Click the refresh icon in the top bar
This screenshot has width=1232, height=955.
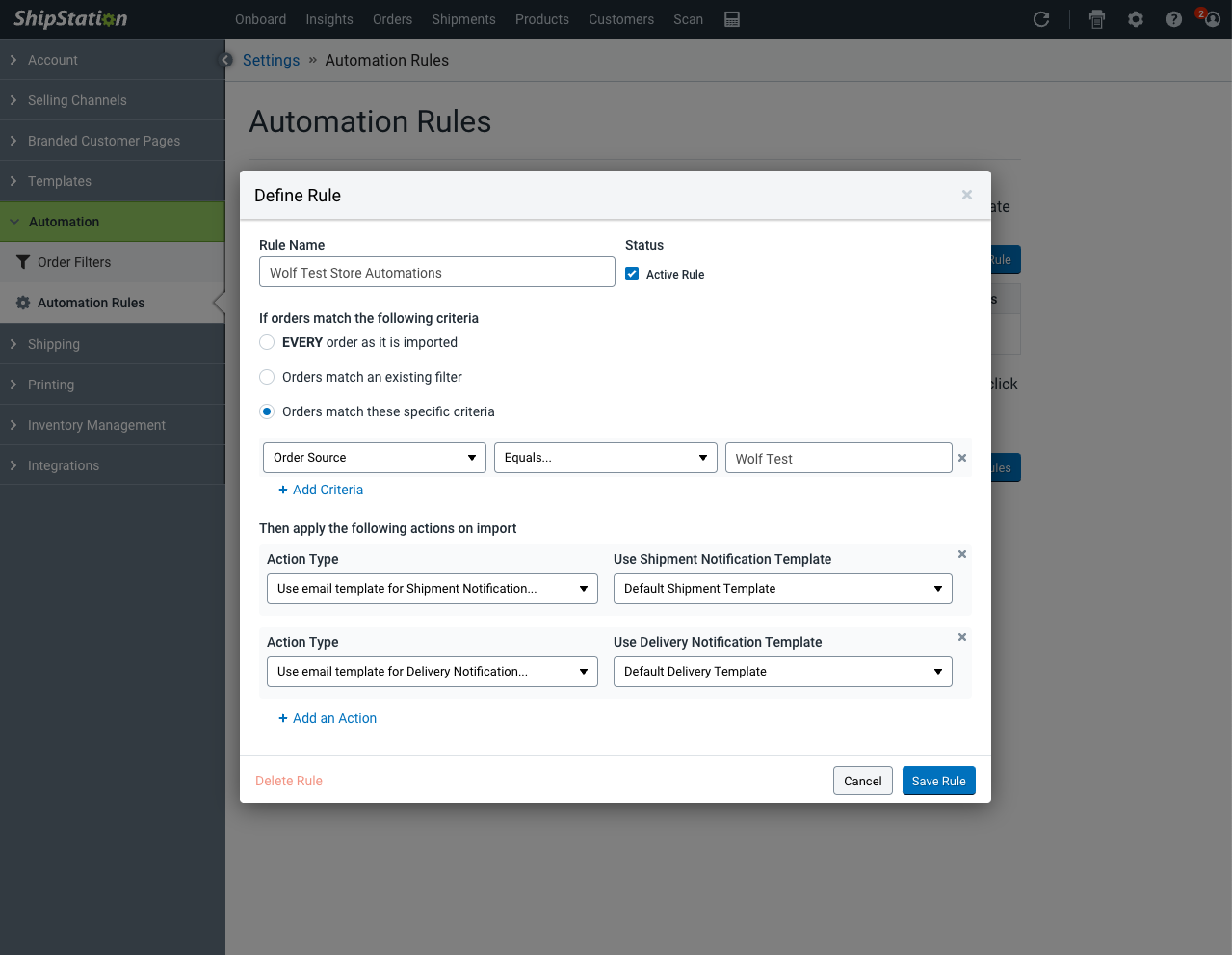[1041, 19]
